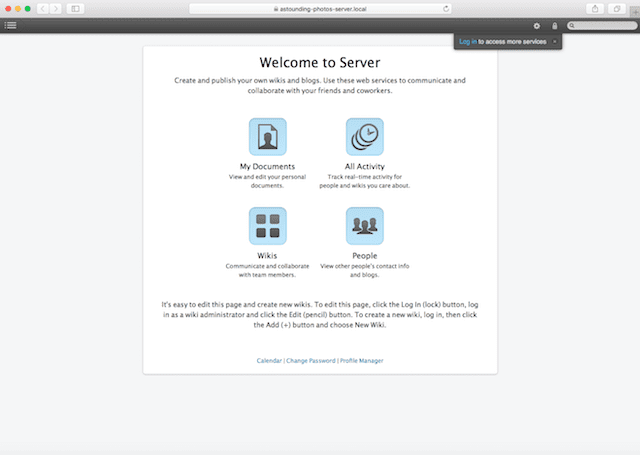Go back to previous page

coord(43,8)
